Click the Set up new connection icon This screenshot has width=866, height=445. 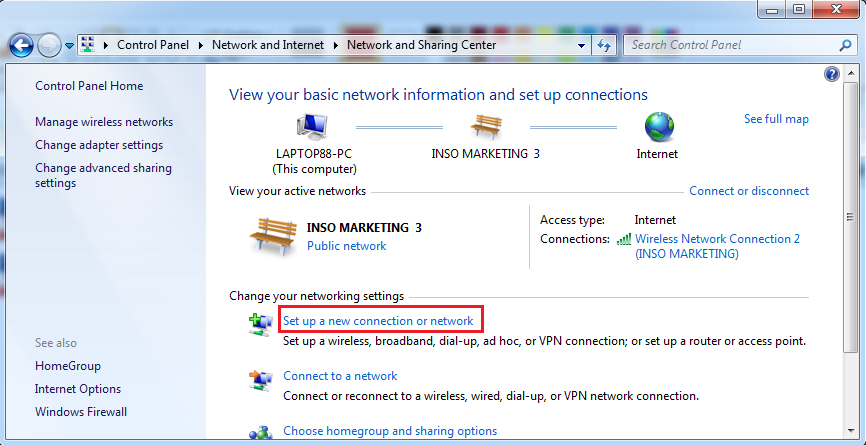point(260,325)
